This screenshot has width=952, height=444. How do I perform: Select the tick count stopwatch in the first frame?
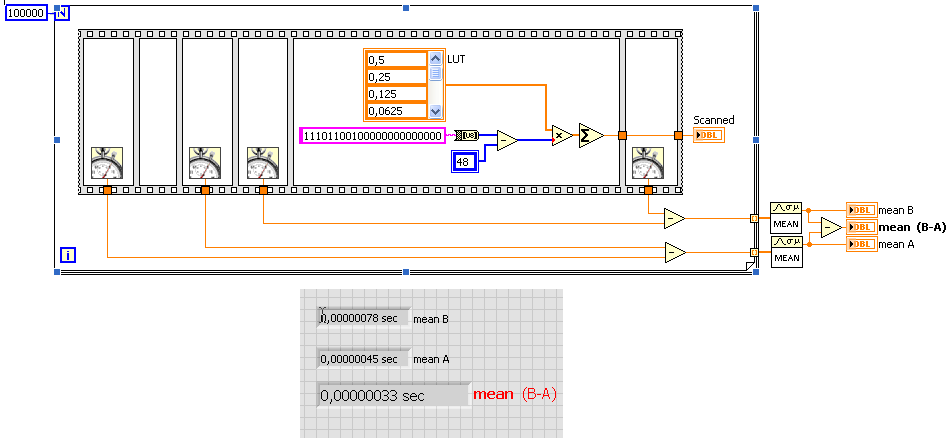click(107, 163)
